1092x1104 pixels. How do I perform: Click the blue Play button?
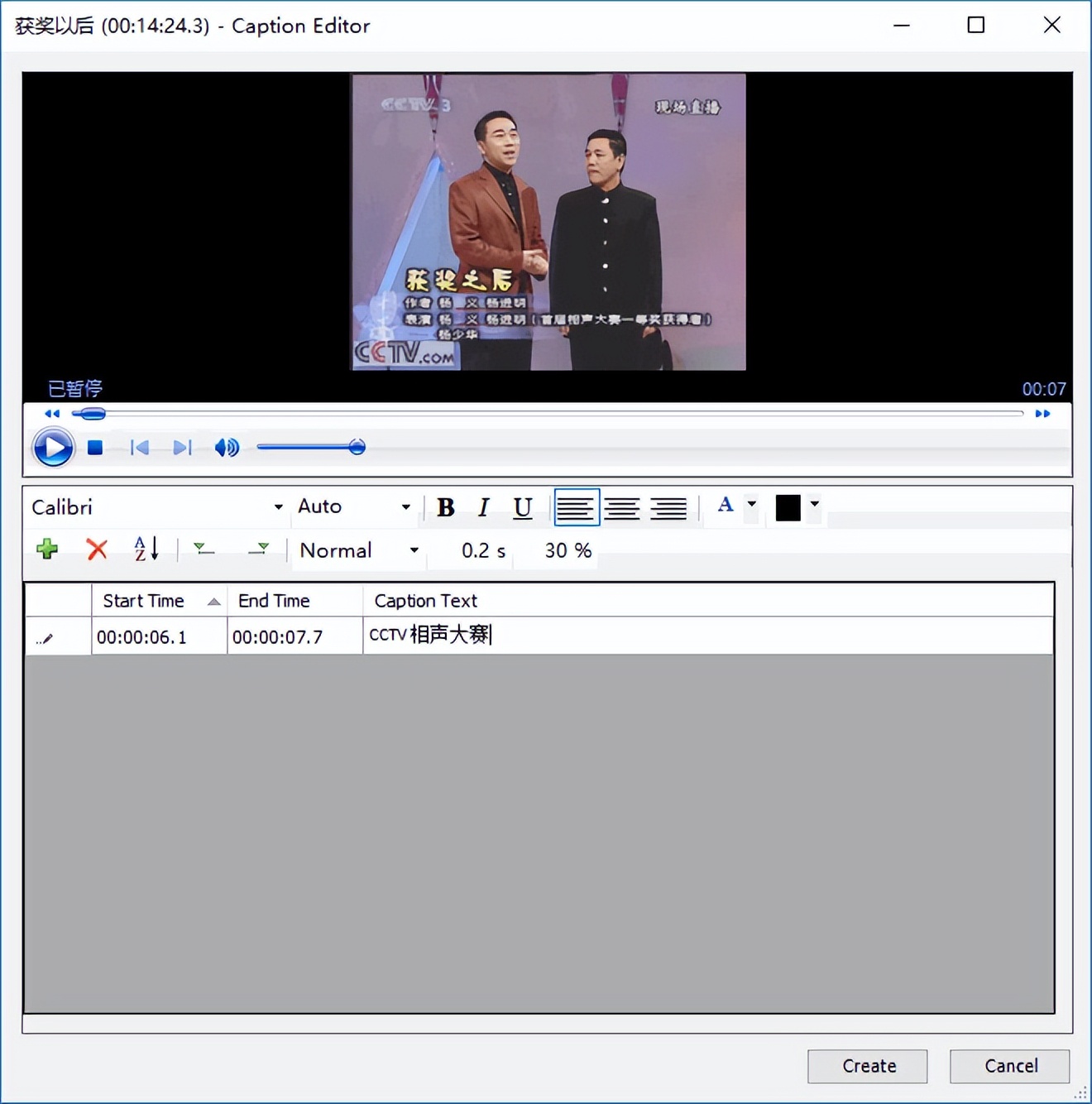53,448
